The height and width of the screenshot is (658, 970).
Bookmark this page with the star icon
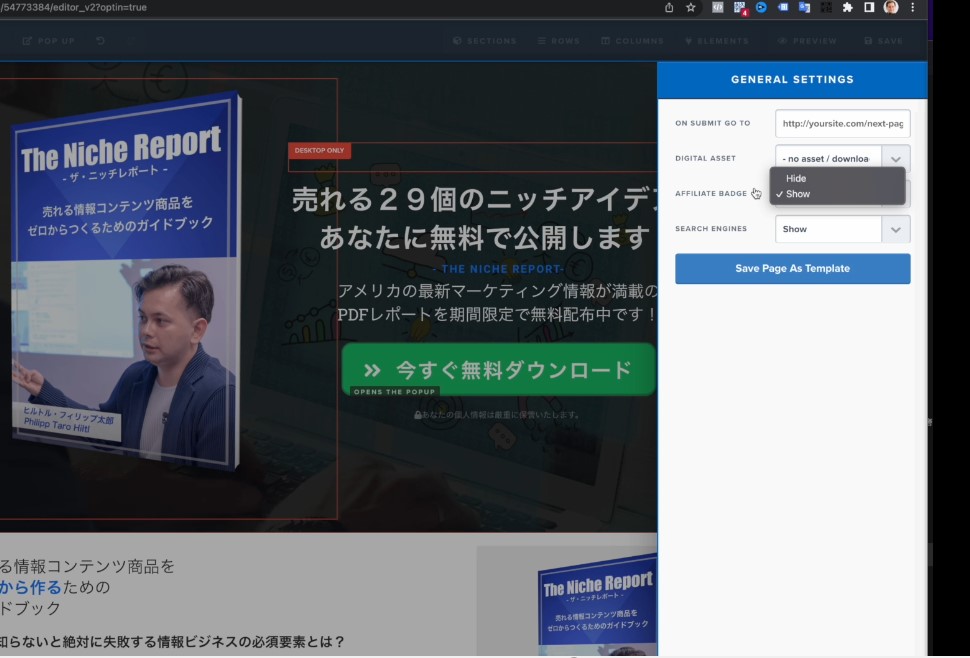690,7
